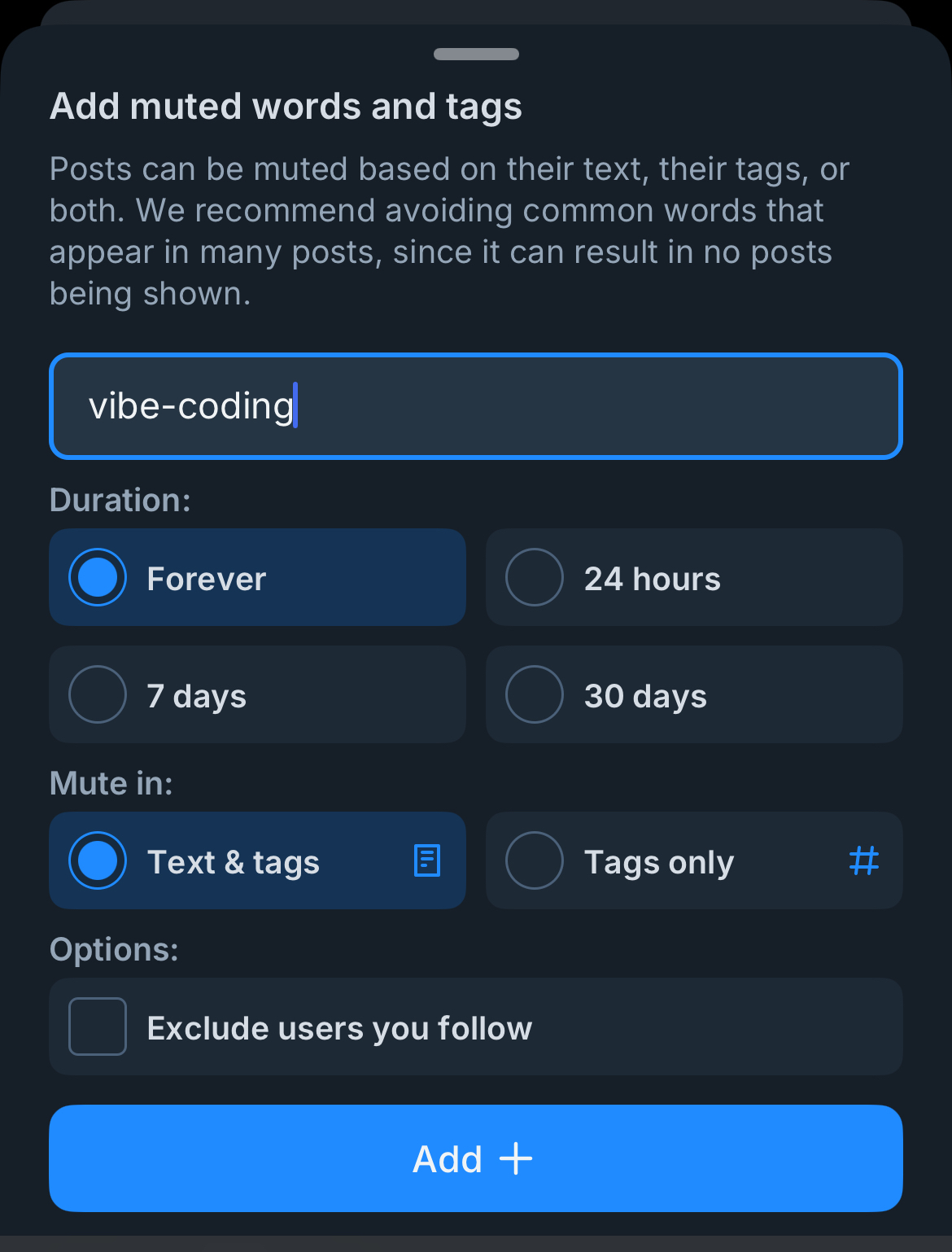Pick the 7 days radio circle
Viewport: 952px width, 1252px height.
click(x=98, y=695)
